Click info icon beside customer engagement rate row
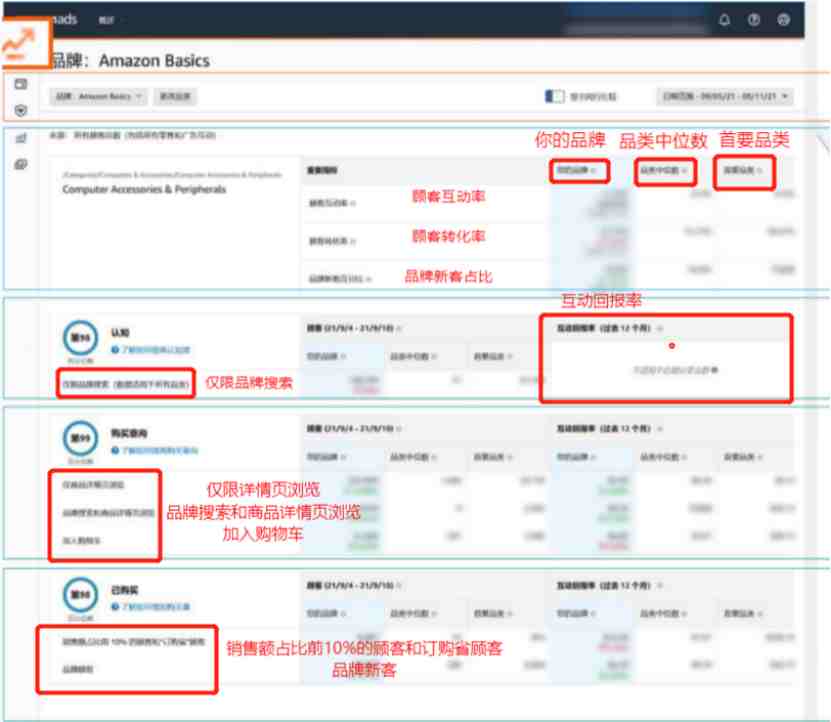This screenshot has width=831, height=722. (353, 203)
